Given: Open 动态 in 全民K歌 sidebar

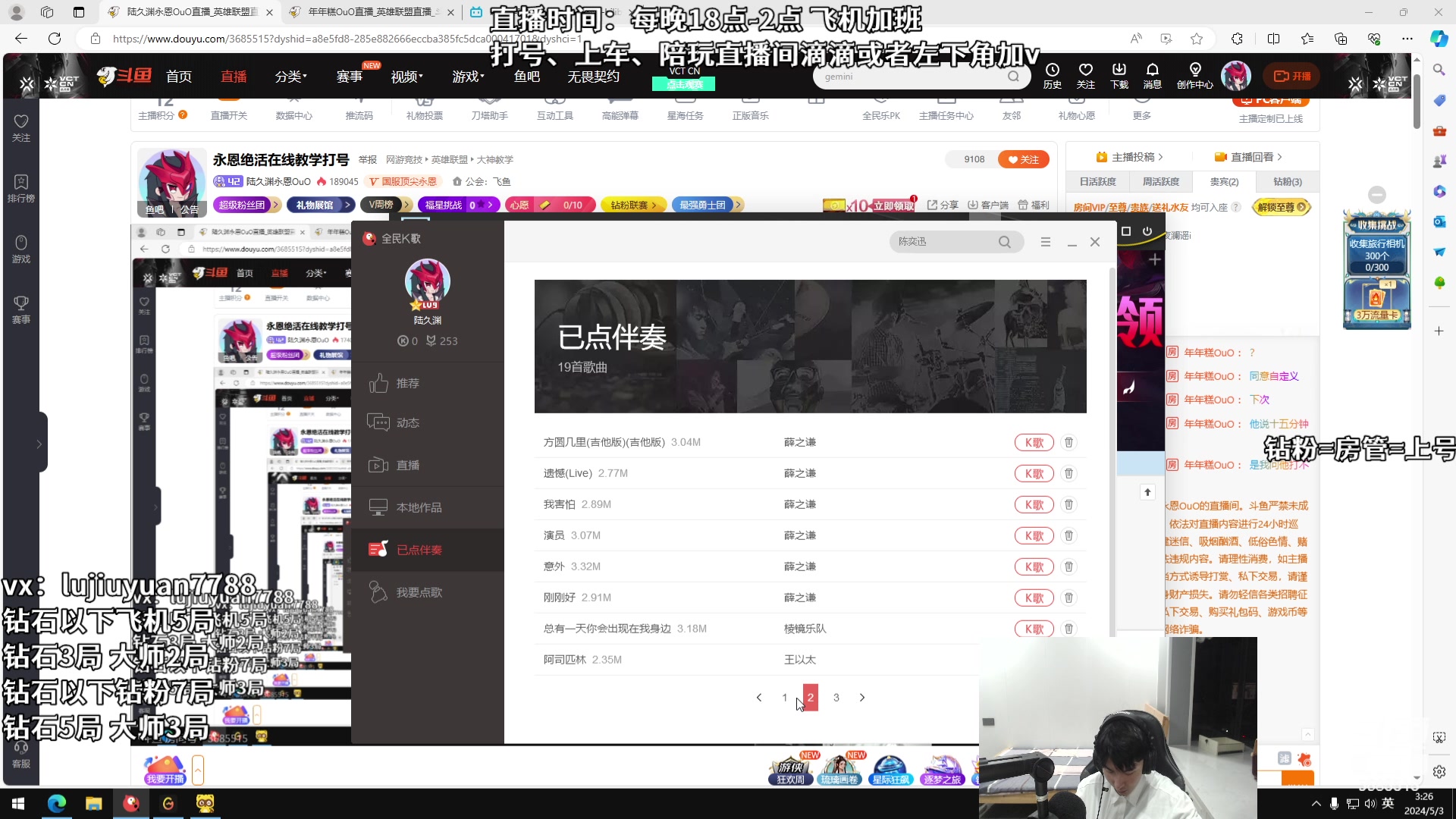Looking at the screenshot, I should pos(428,422).
